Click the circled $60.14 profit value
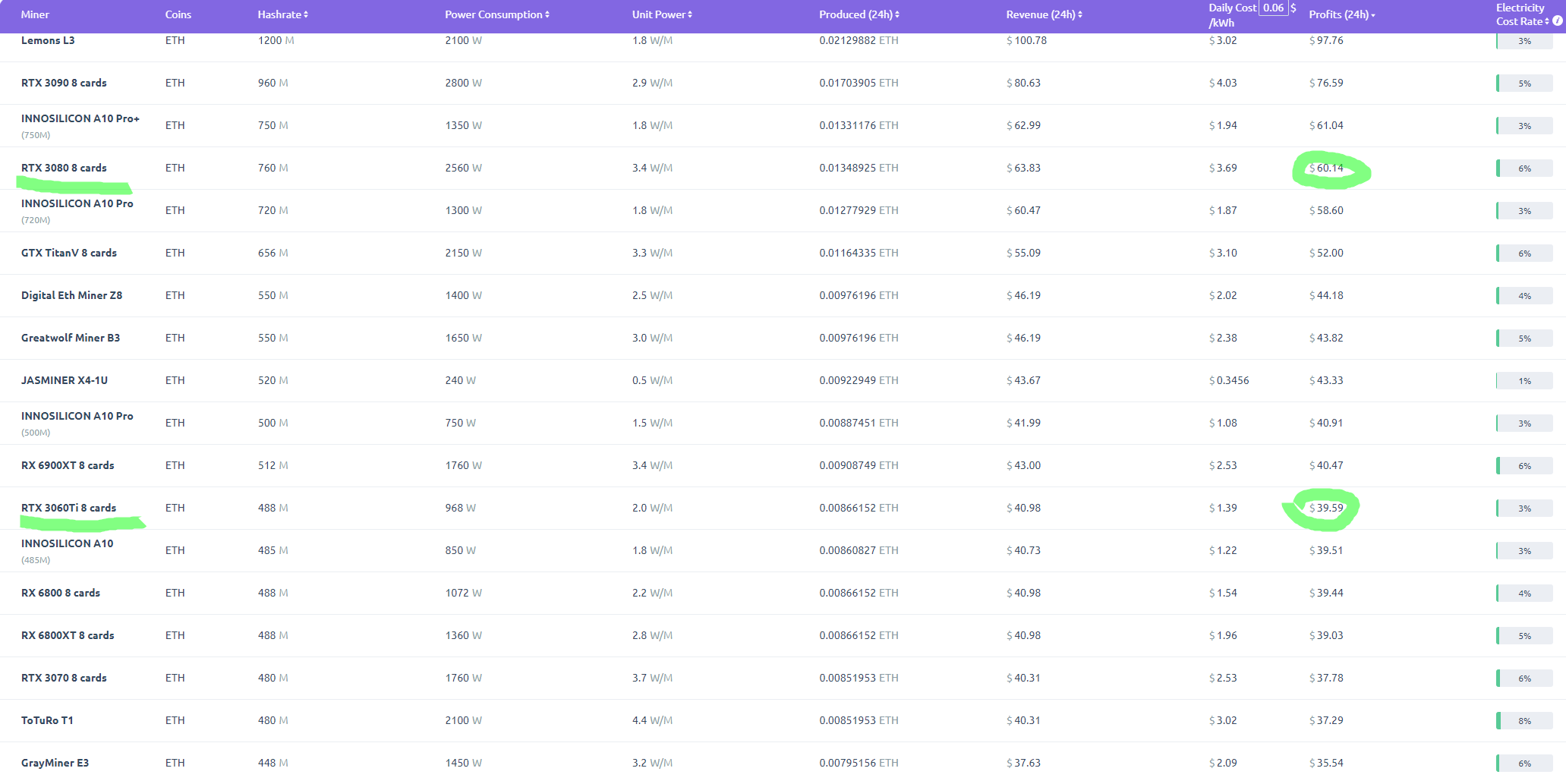This screenshot has width=1566, height=784. [1326, 168]
